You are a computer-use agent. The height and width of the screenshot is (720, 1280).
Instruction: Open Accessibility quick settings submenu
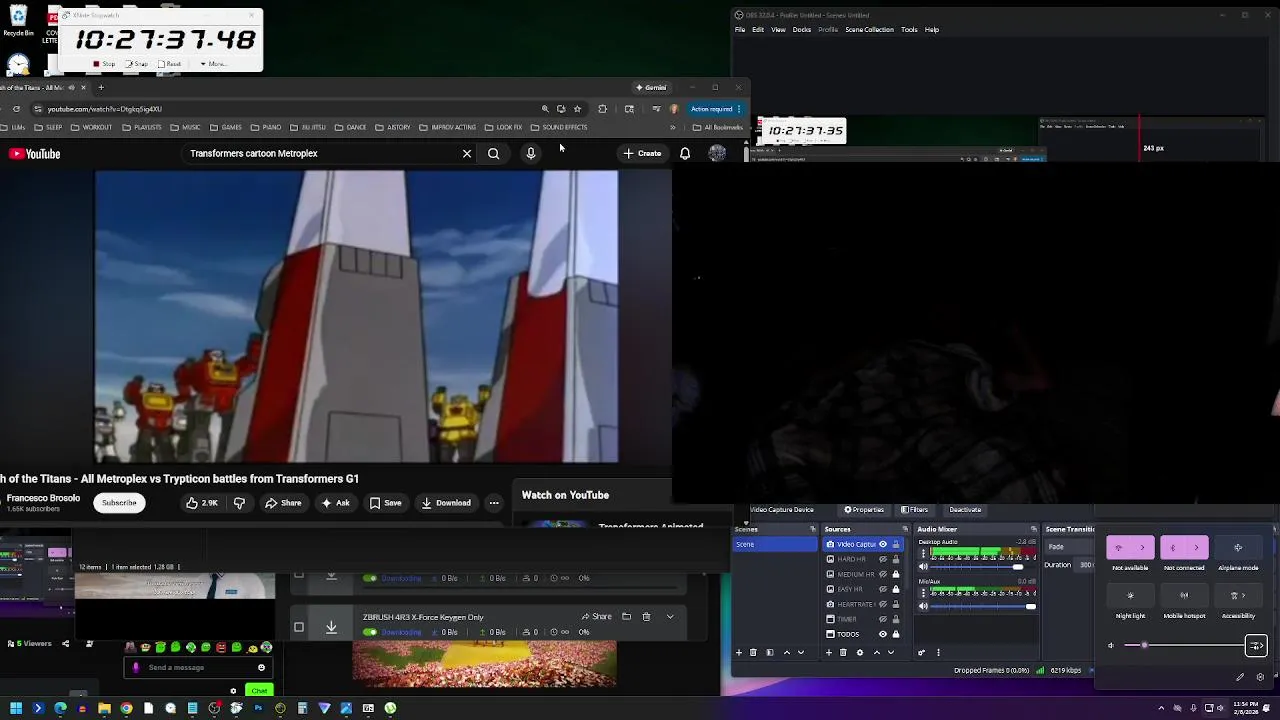pos(1238,596)
